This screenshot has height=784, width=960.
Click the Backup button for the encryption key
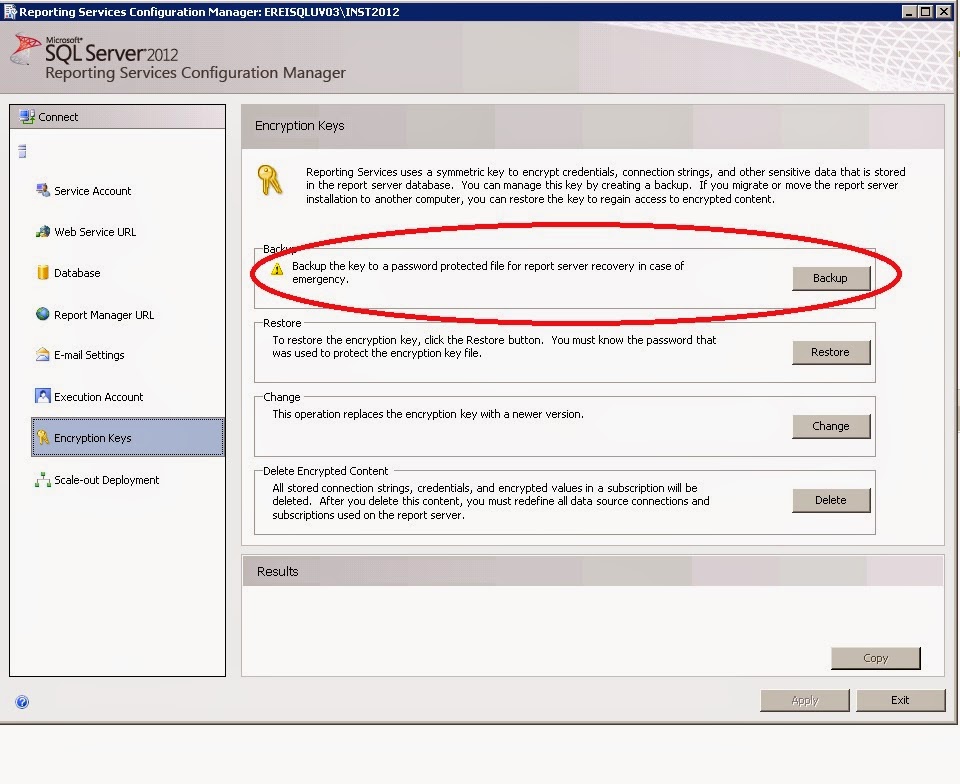pos(831,279)
